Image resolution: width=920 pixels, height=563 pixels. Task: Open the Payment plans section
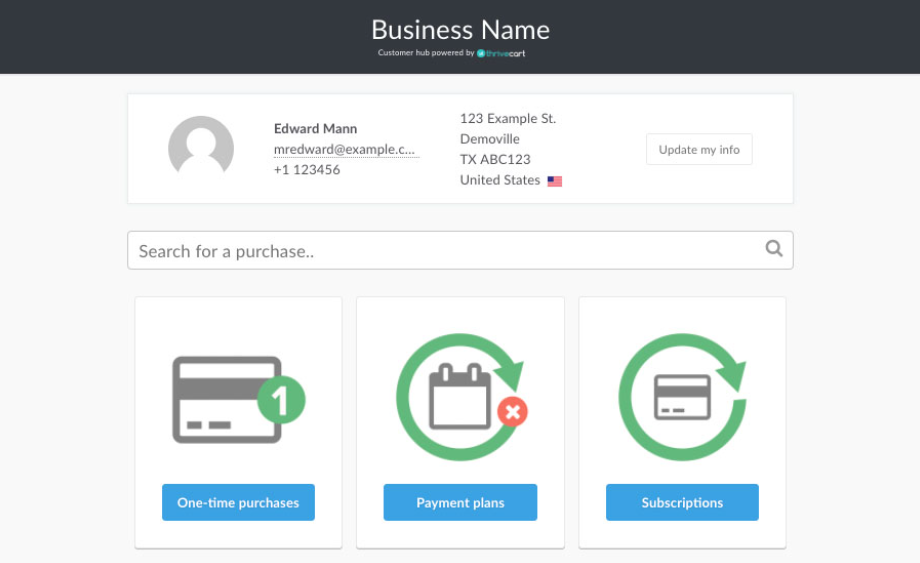pyautogui.click(x=460, y=502)
